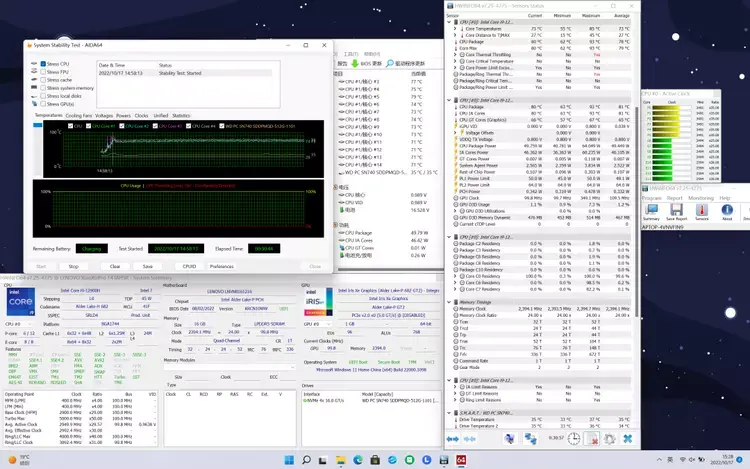Click the driver update magnifier icon

coord(390,63)
